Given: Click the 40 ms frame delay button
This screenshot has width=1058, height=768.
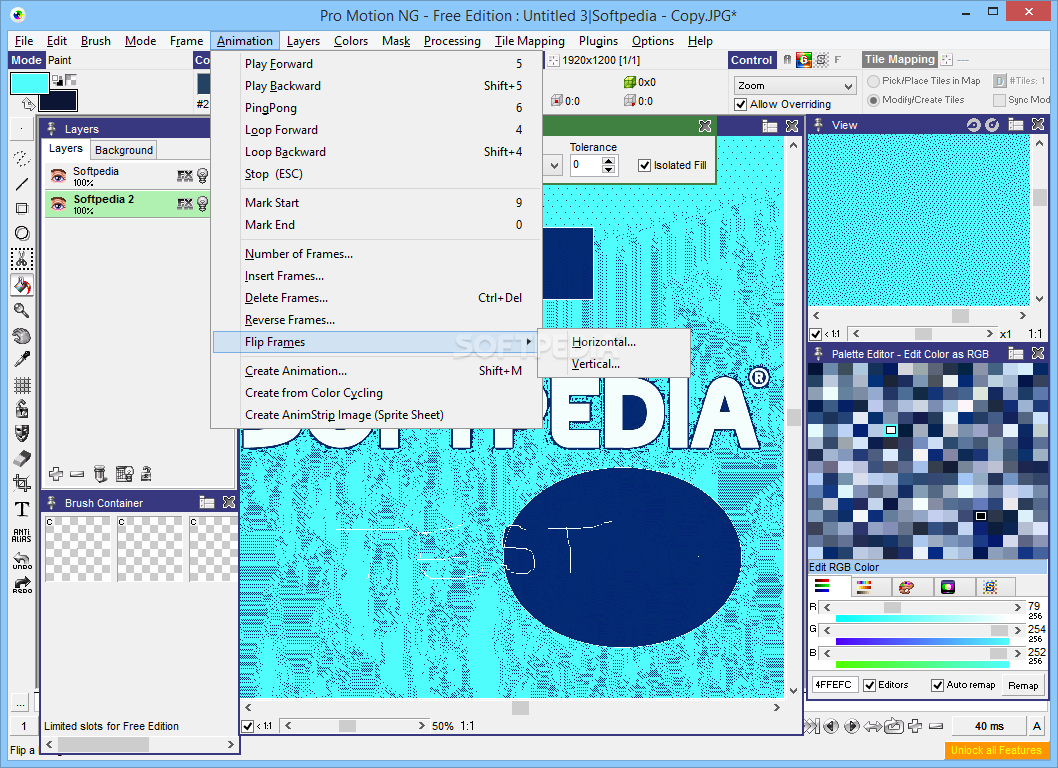Looking at the screenshot, I should pos(989,726).
